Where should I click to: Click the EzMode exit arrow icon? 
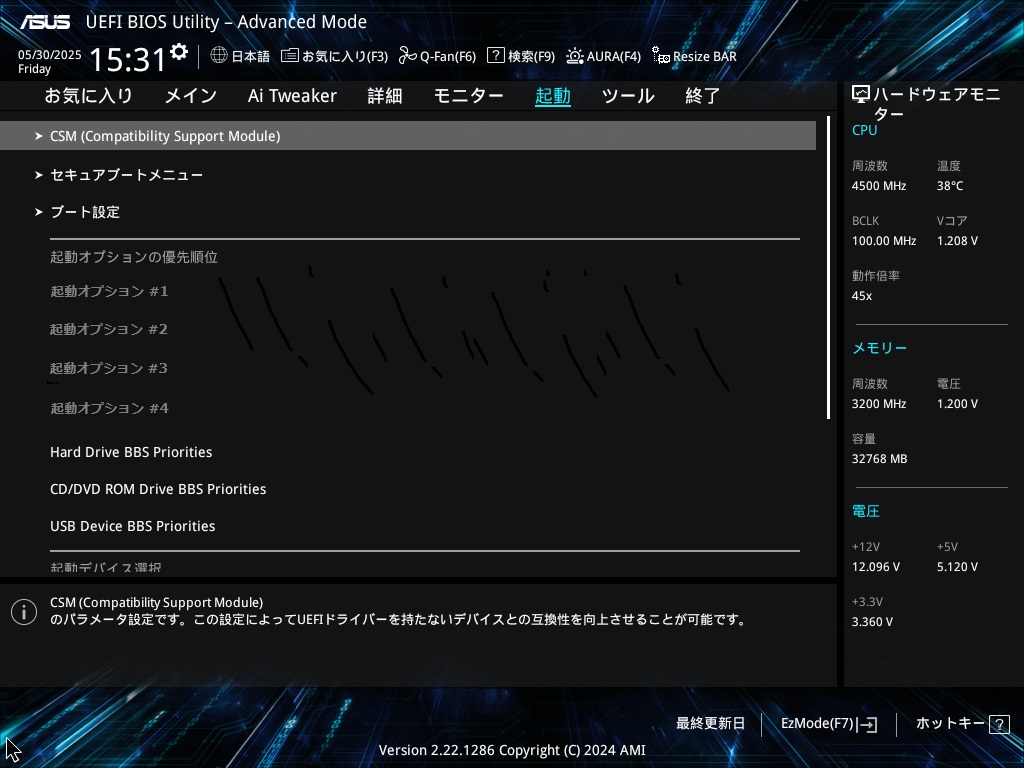pos(867,724)
